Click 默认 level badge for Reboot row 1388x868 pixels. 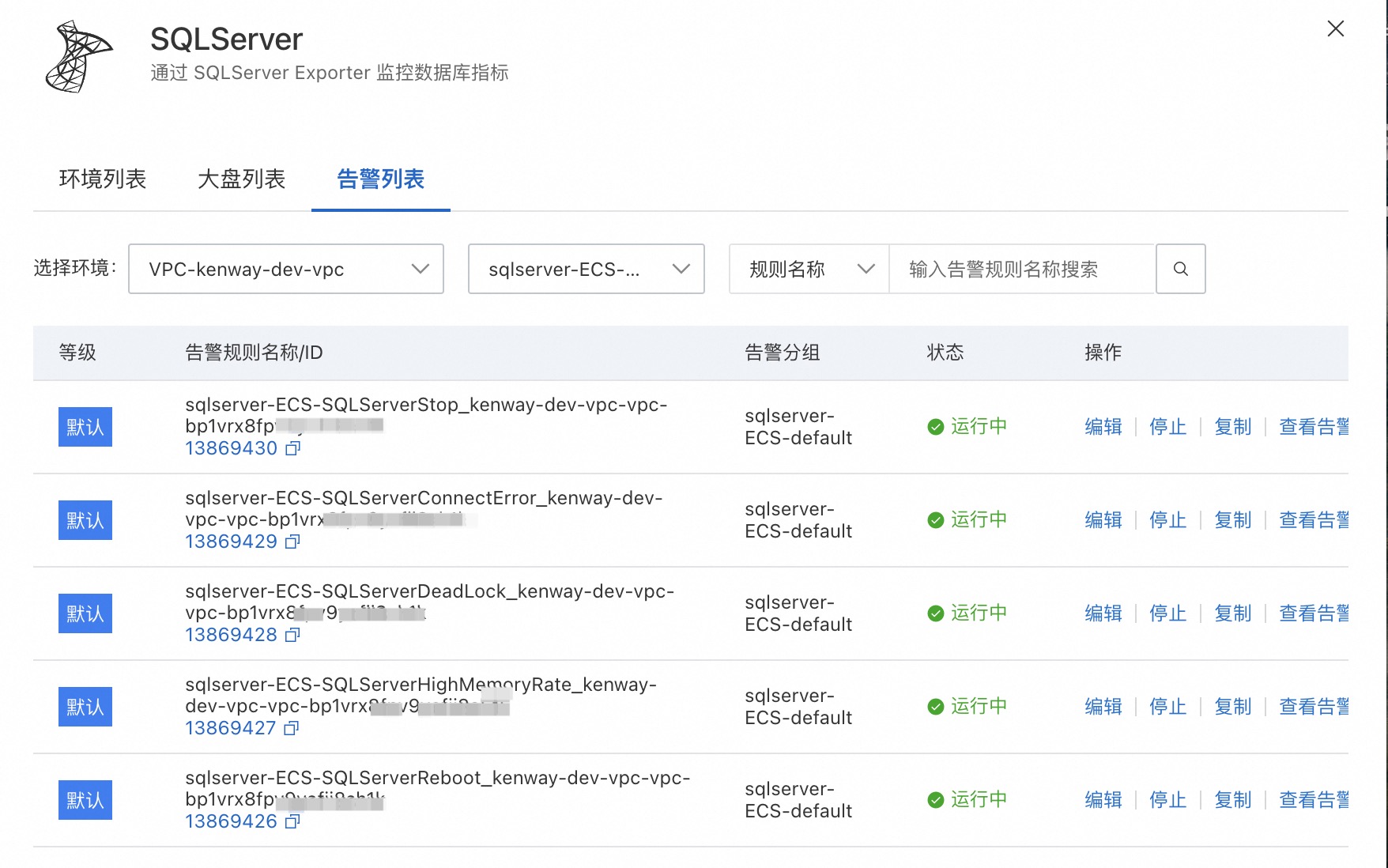85,800
